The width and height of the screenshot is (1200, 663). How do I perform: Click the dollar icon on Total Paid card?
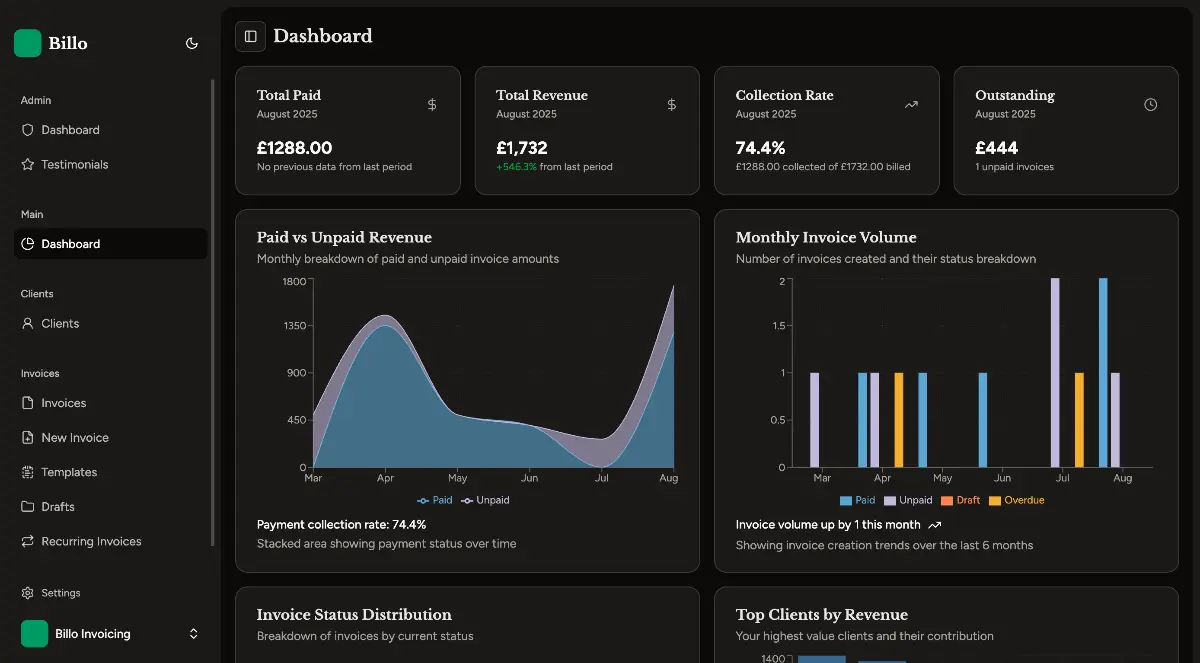click(432, 104)
